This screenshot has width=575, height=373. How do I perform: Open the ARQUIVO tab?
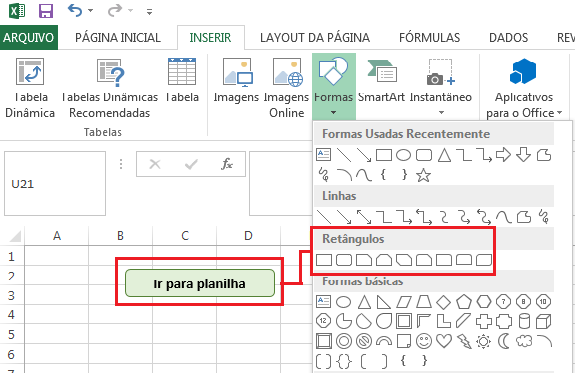tap(29, 37)
